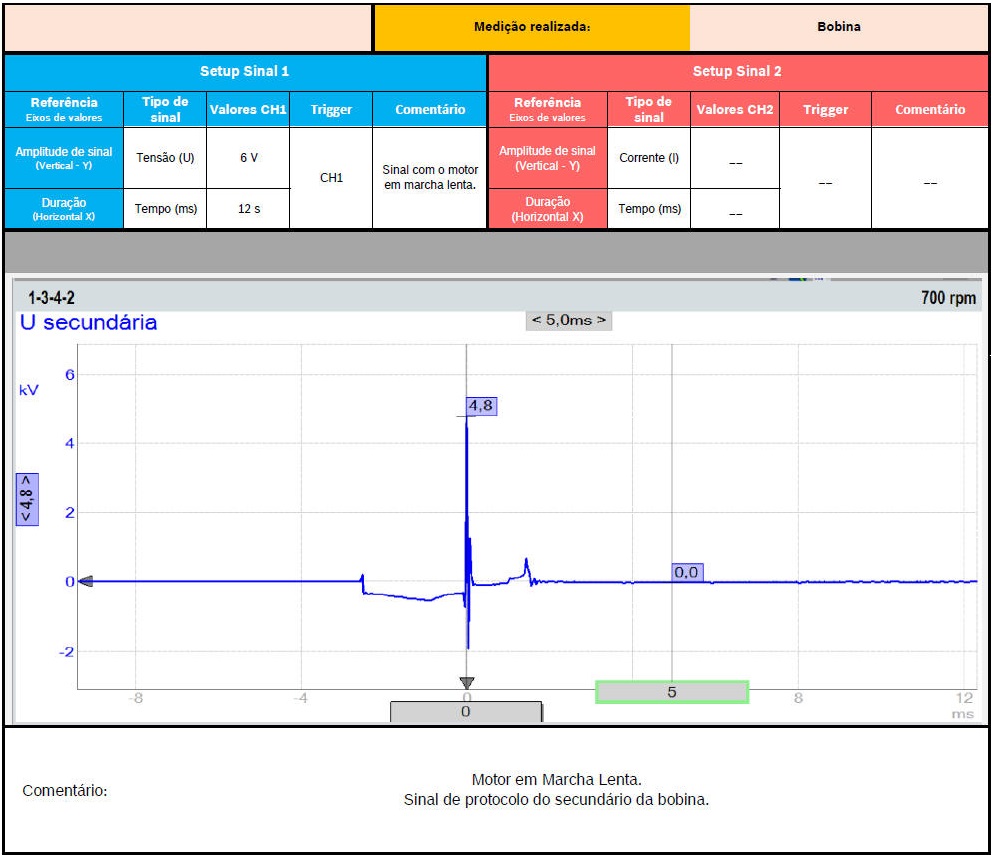Open the vertical <4,8> scale selector
This screenshot has width=994, height=858.
(27, 499)
